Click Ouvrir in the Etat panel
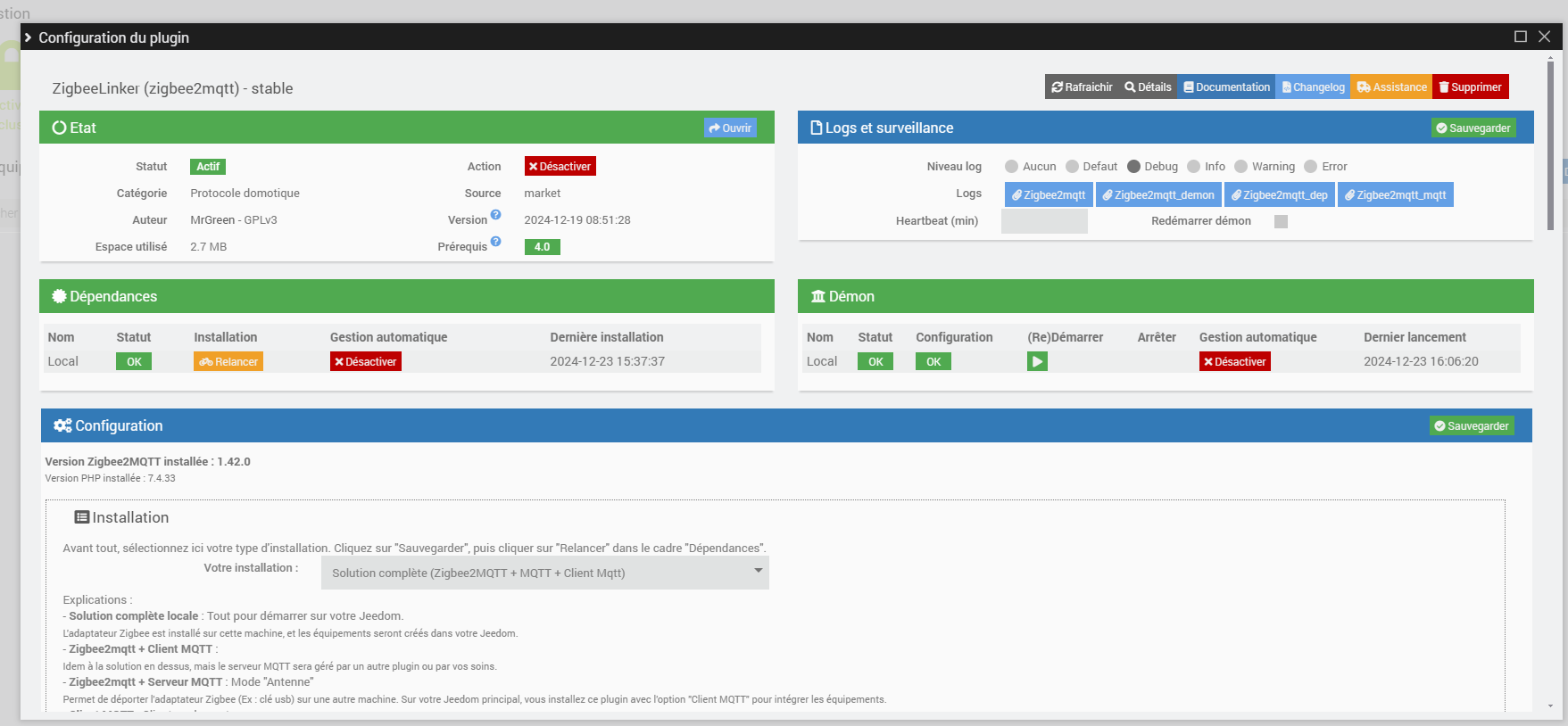 (730, 128)
